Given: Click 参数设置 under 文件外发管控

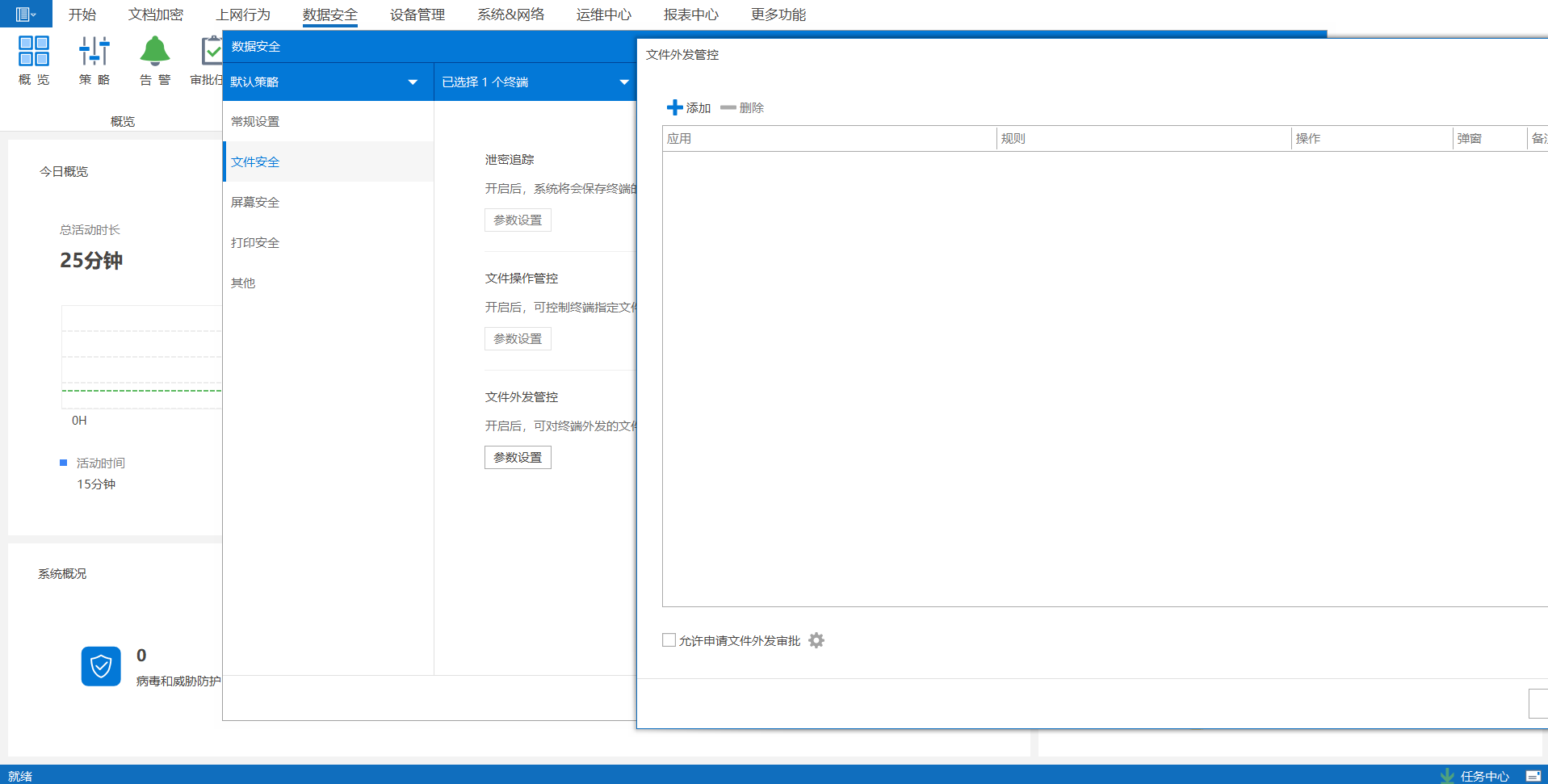Looking at the screenshot, I should tap(518, 457).
